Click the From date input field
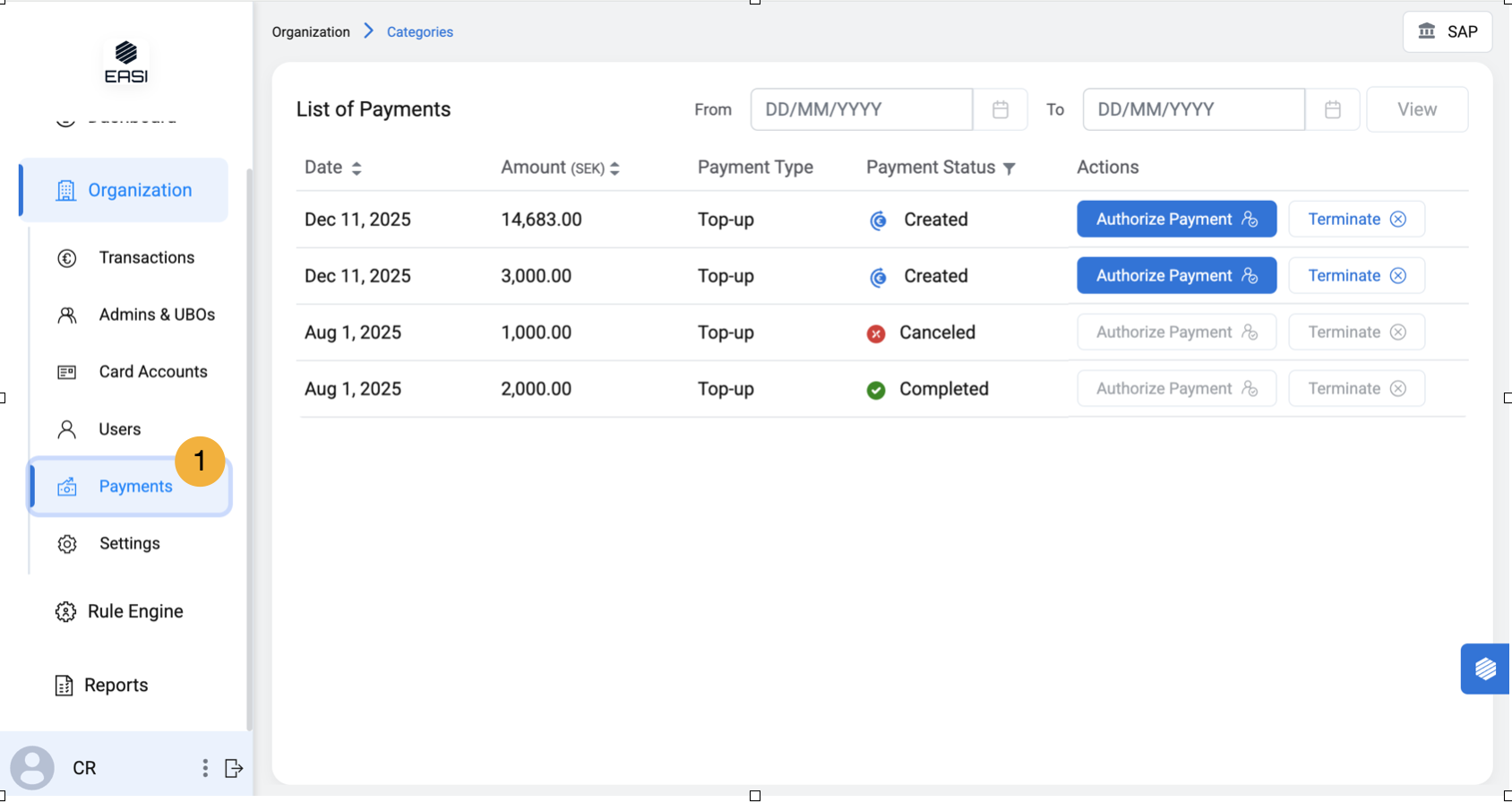1512x803 pixels. (x=861, y=109)
